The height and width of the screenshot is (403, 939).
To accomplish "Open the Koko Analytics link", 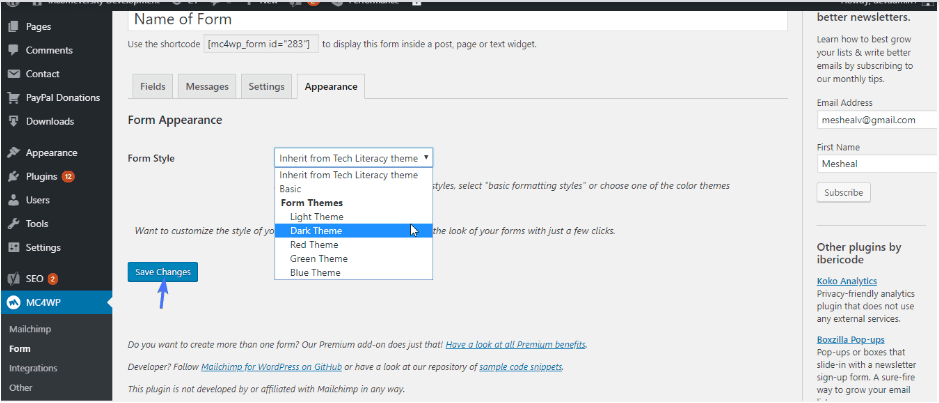I will (x=847, y=281).
